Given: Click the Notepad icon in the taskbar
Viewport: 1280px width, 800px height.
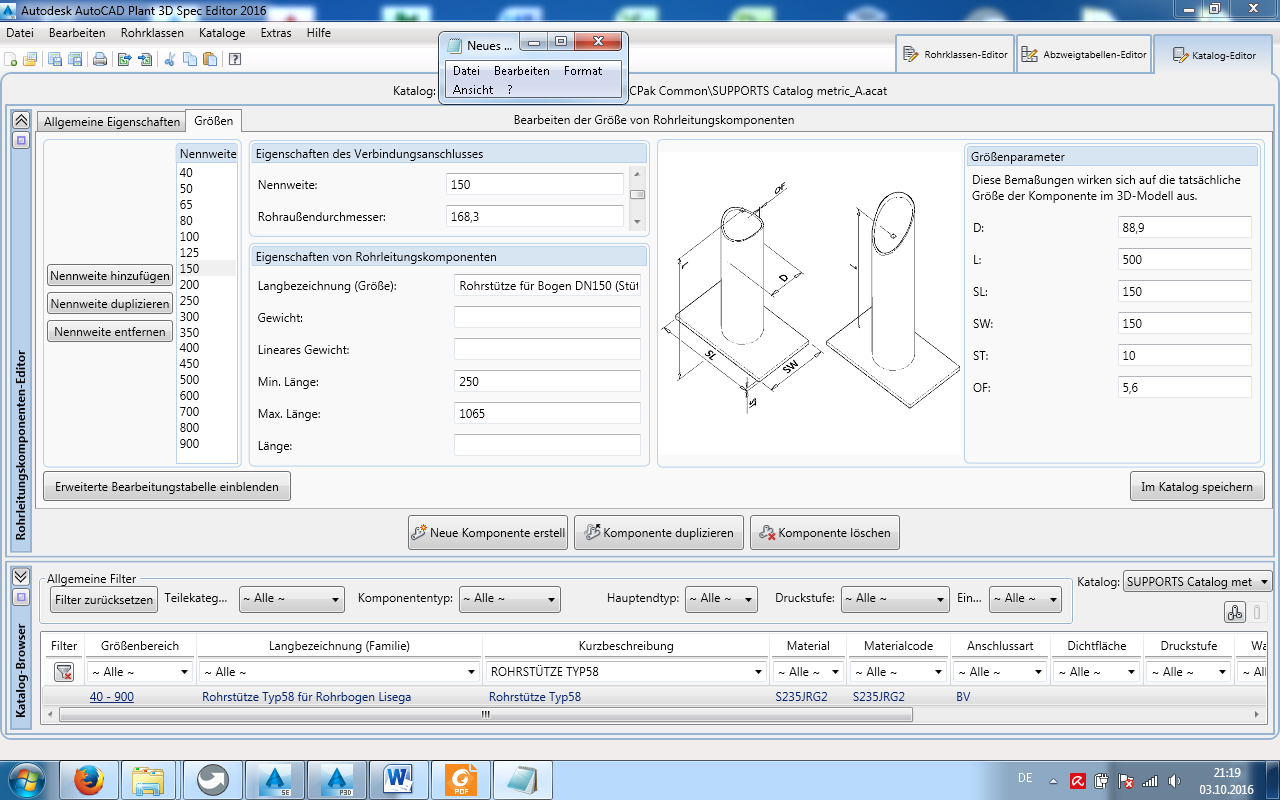Looking at the screenshot, I should [x=522, y=780].
